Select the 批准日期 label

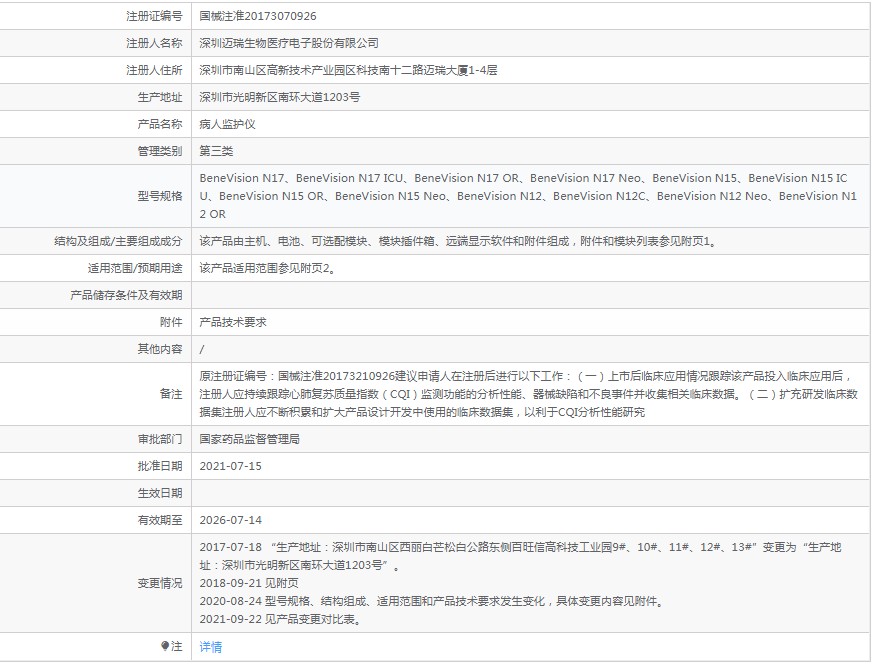click(x=160, y=466)
